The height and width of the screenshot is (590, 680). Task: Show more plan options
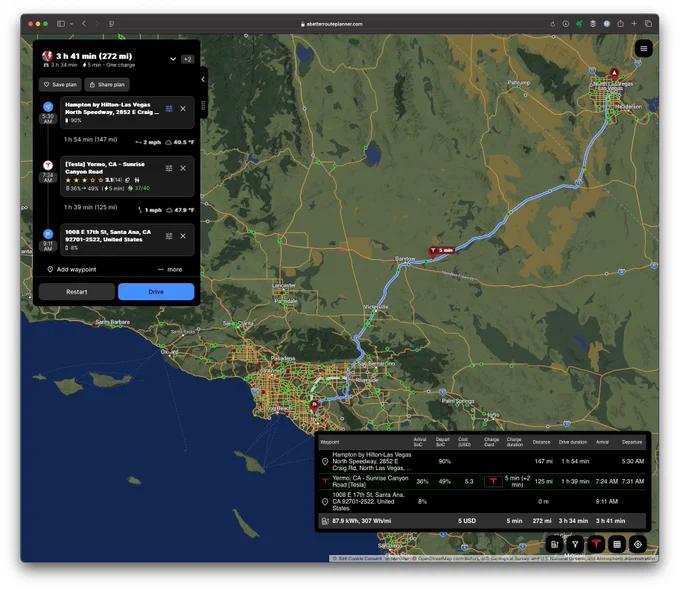(x=170, y=269)
